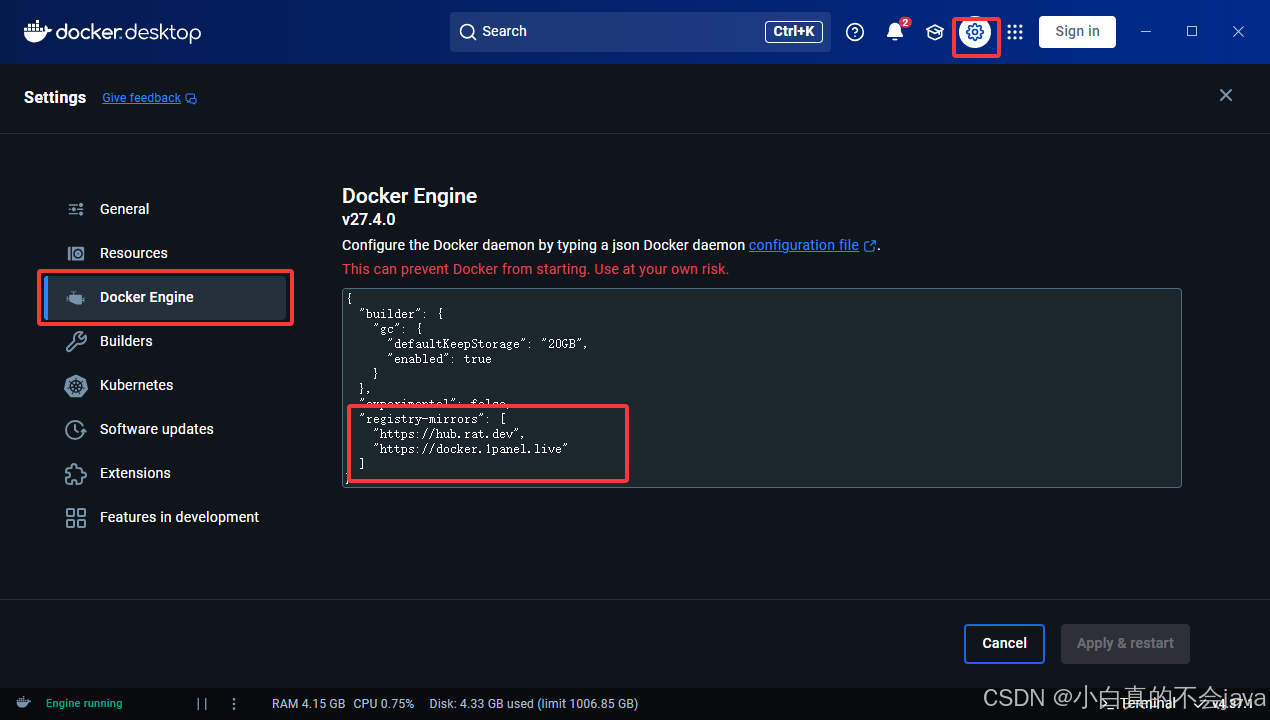Click the Disk 4.33 GB used status entry

533,704
